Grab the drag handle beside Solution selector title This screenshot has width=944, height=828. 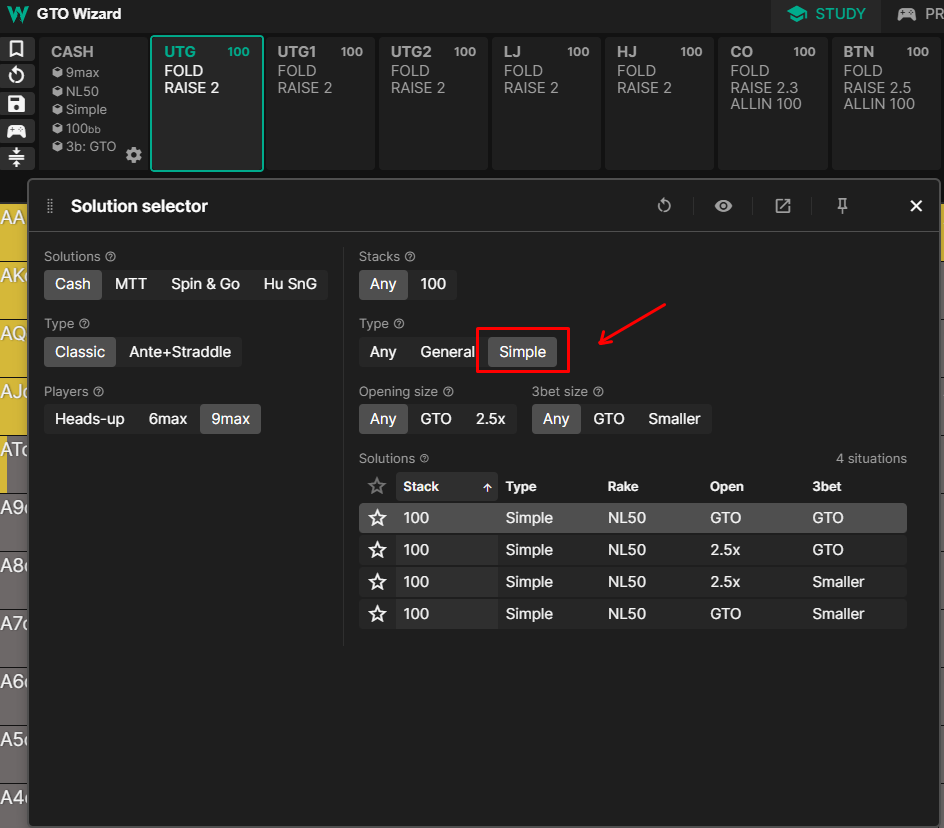50,206
